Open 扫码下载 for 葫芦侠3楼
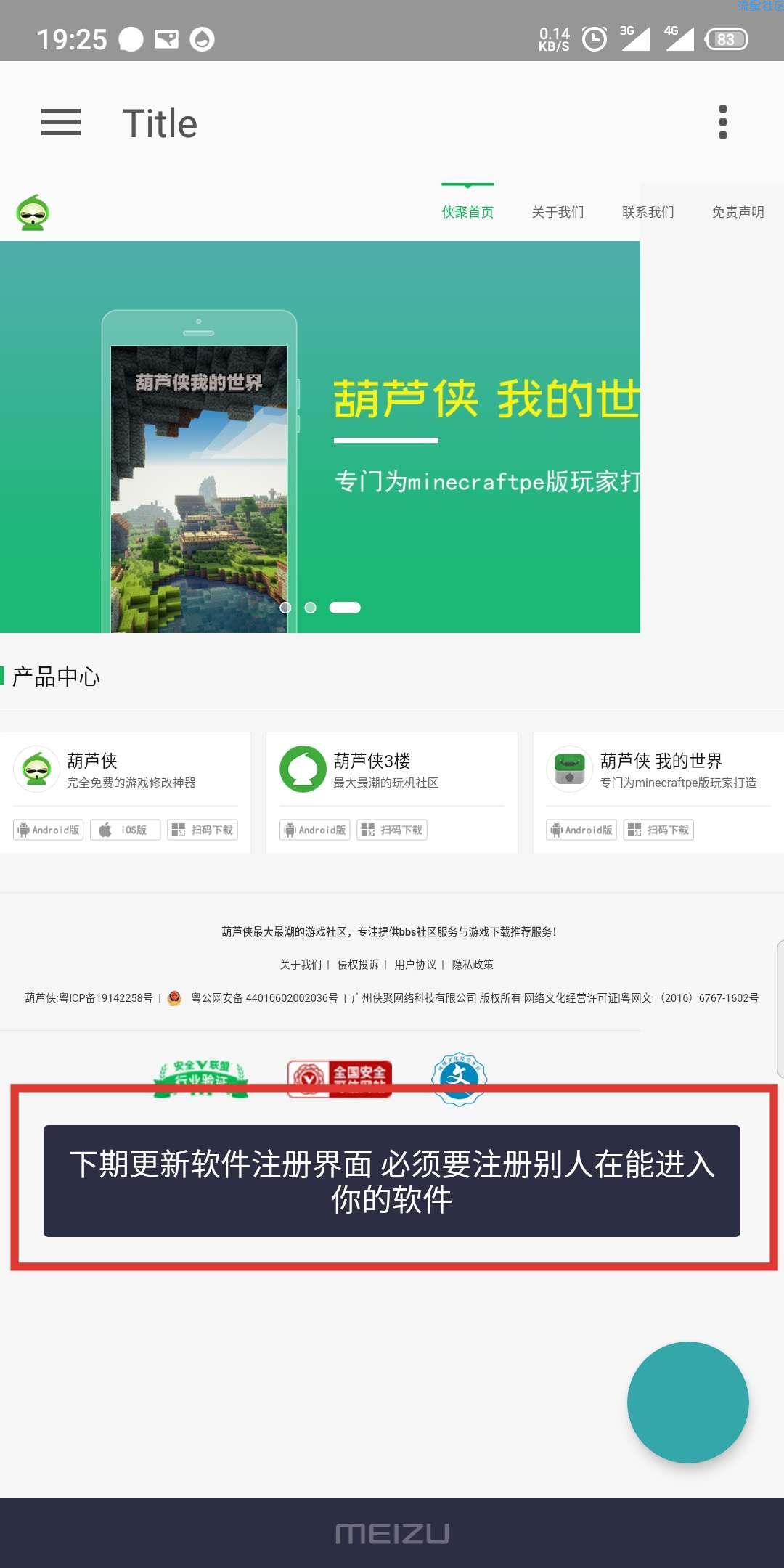The image size is (784, 1568). [x=392, y=830]
